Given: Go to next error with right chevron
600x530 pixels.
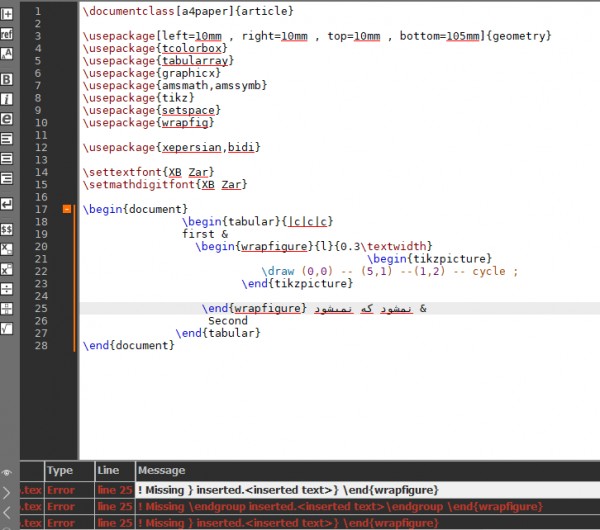Looking at the screenshot, I should point(7,491).
